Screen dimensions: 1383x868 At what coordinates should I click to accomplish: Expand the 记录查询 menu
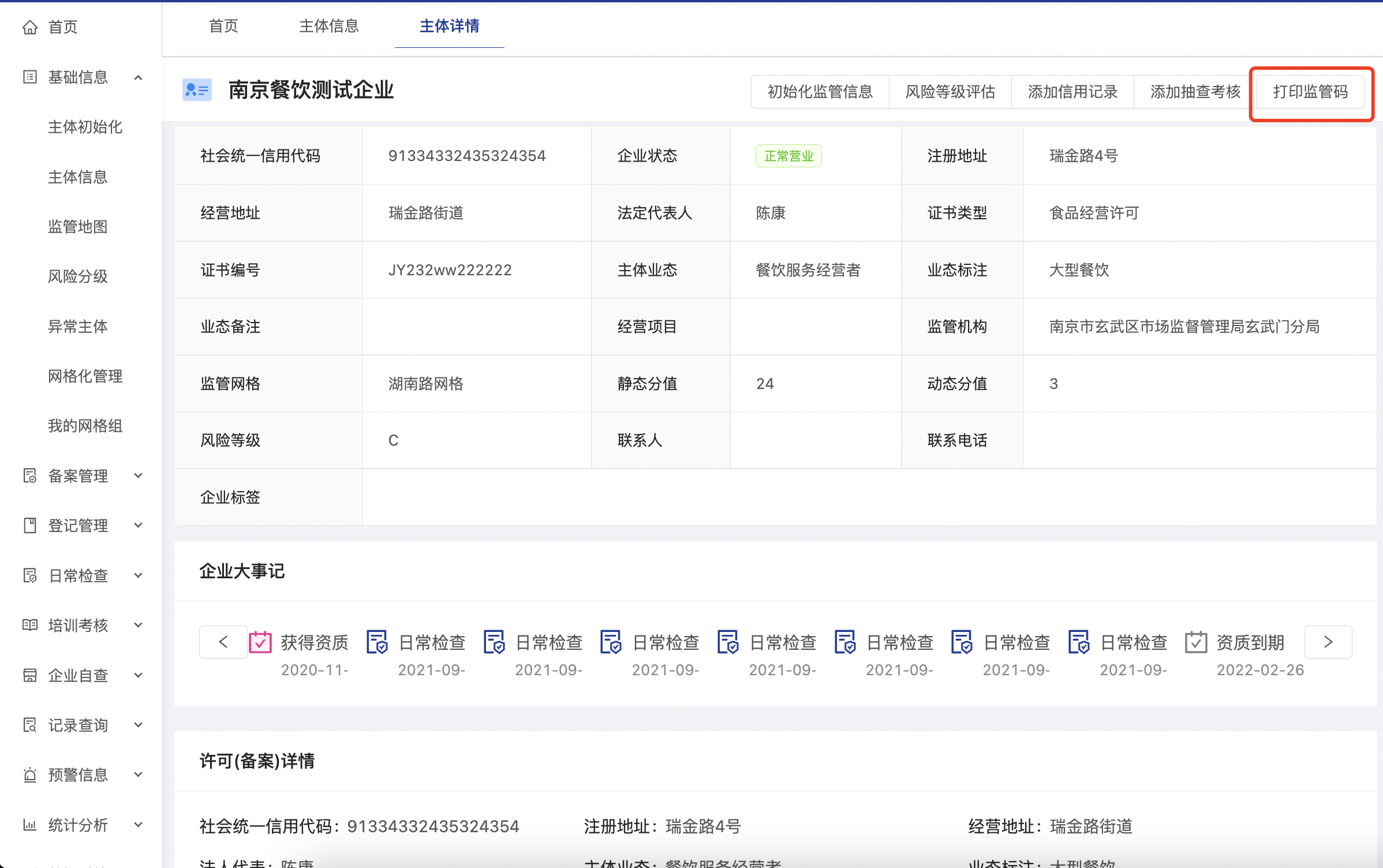pyautogui.click(x=138, y=725)
